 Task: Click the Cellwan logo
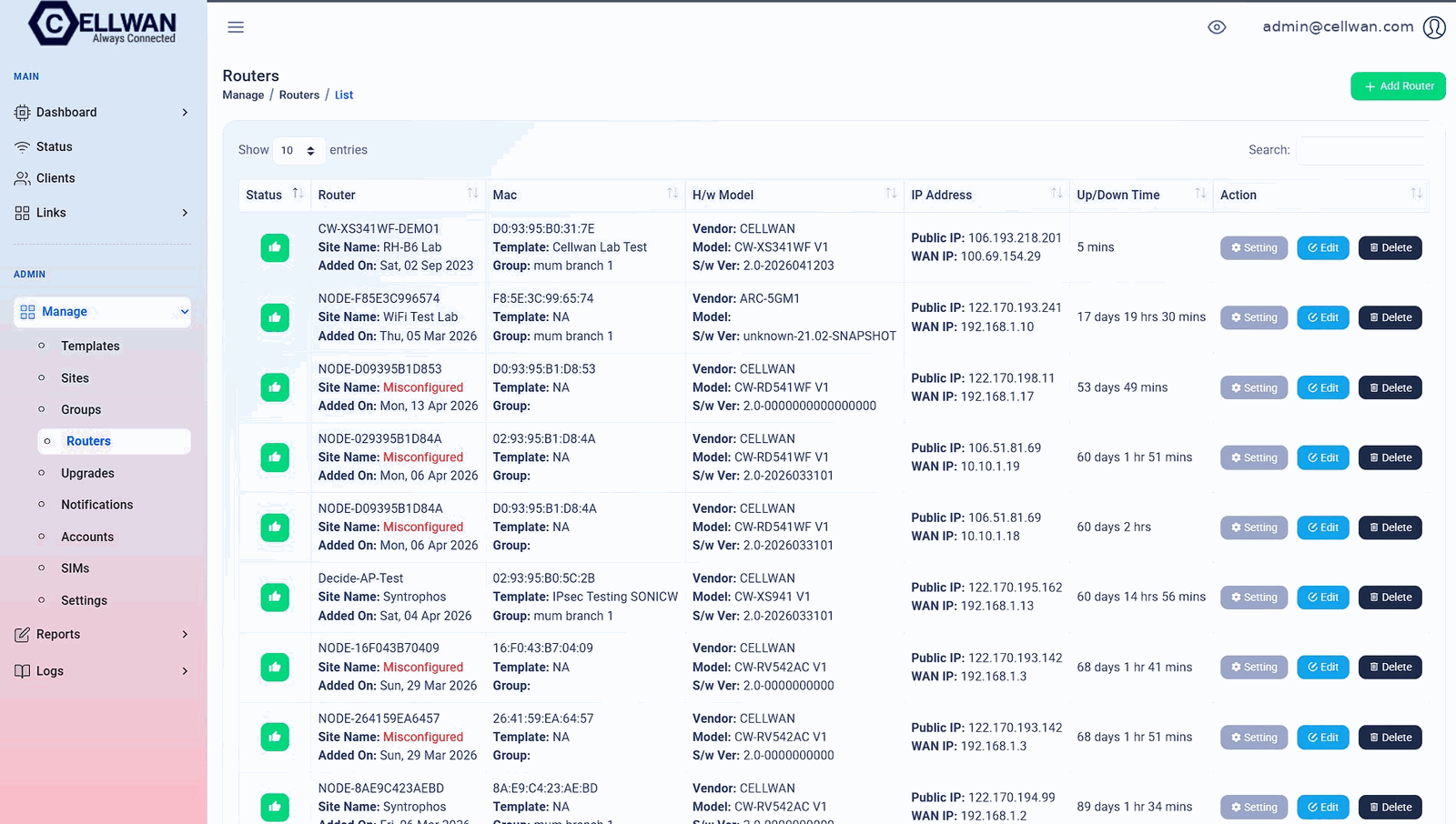tap(102, 24)
